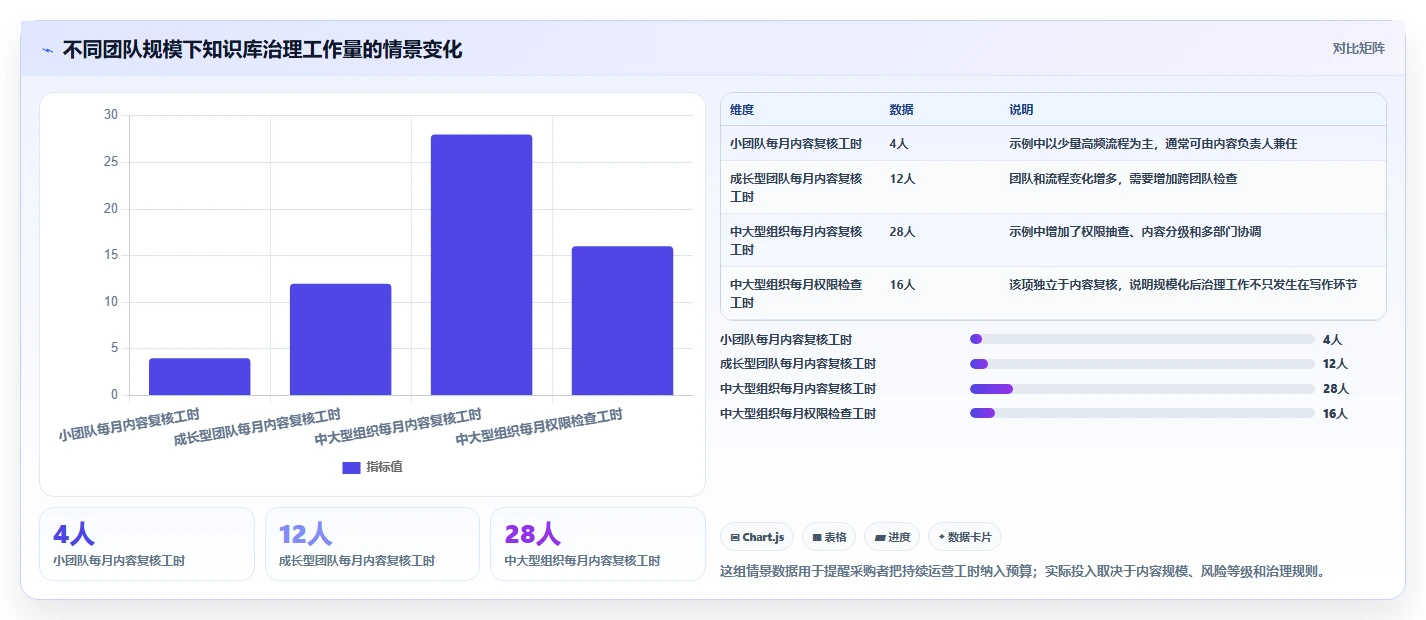1426x620 pixels.
Task: Select the 12人 data card
Action: tap(372, 544)
